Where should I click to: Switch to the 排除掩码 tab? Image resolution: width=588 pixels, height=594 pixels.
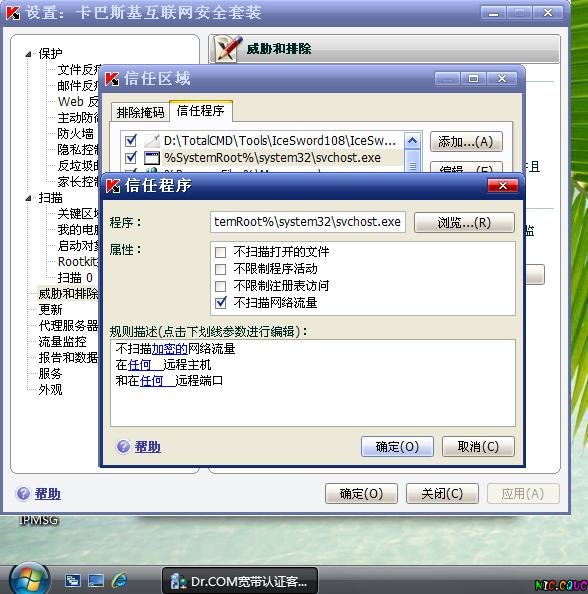coord(140,112)
